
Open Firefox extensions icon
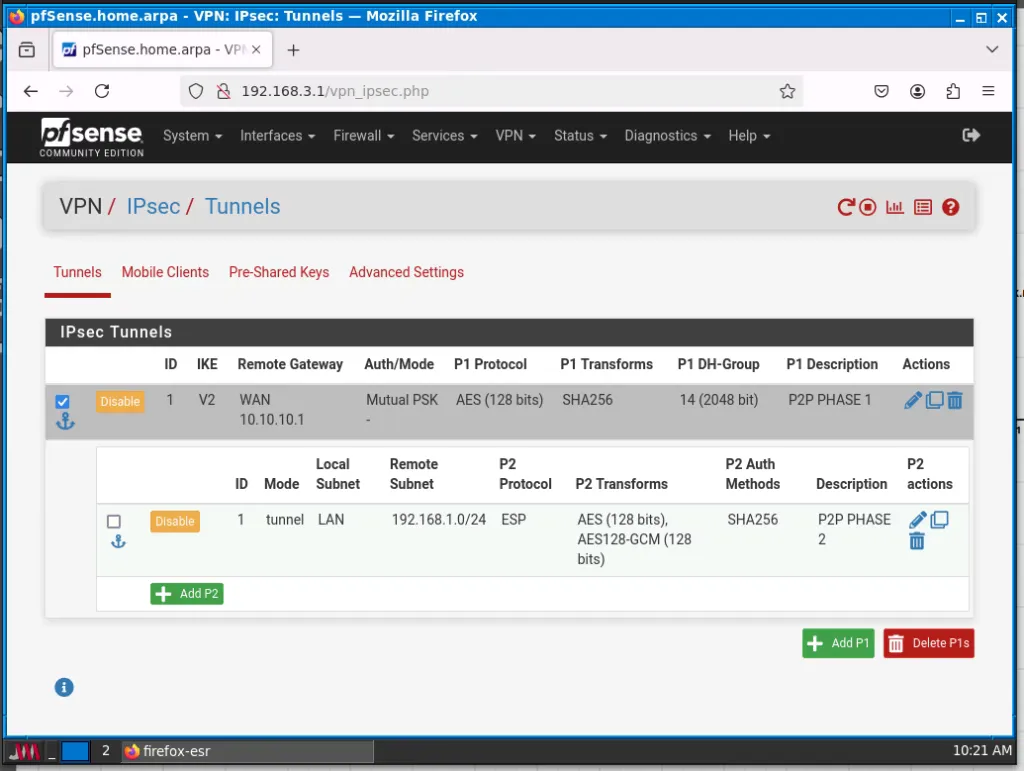click(953, 91)
